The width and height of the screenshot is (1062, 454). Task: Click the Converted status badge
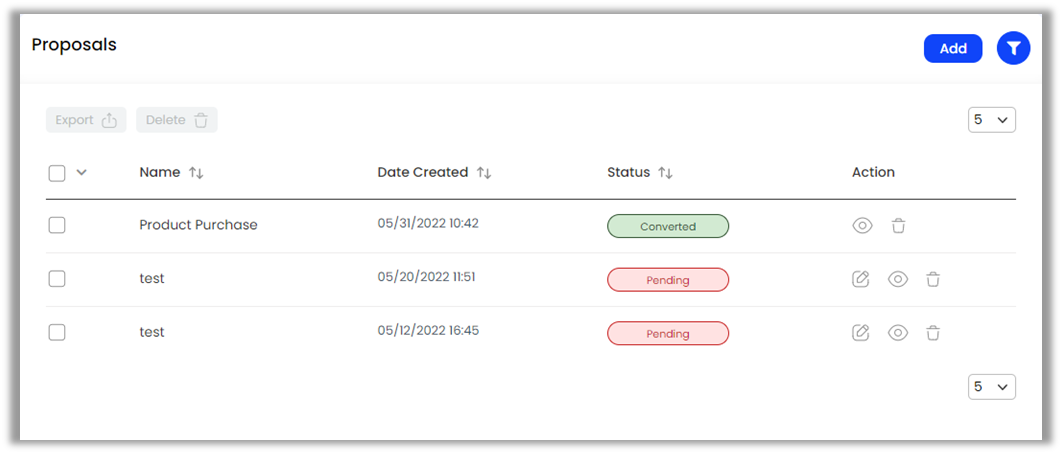[x=668, y=226]
